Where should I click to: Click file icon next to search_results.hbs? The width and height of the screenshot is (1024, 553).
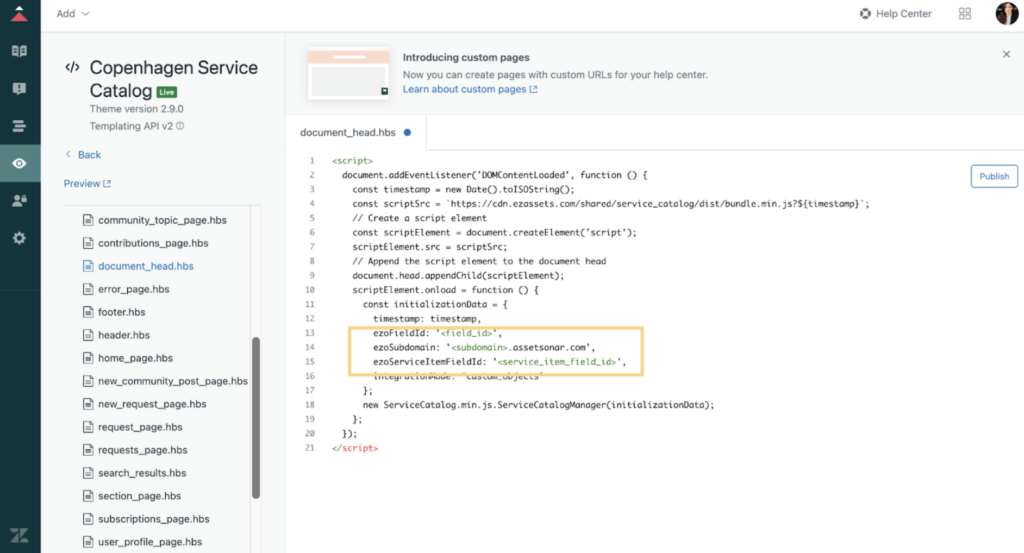pos(88,473)
